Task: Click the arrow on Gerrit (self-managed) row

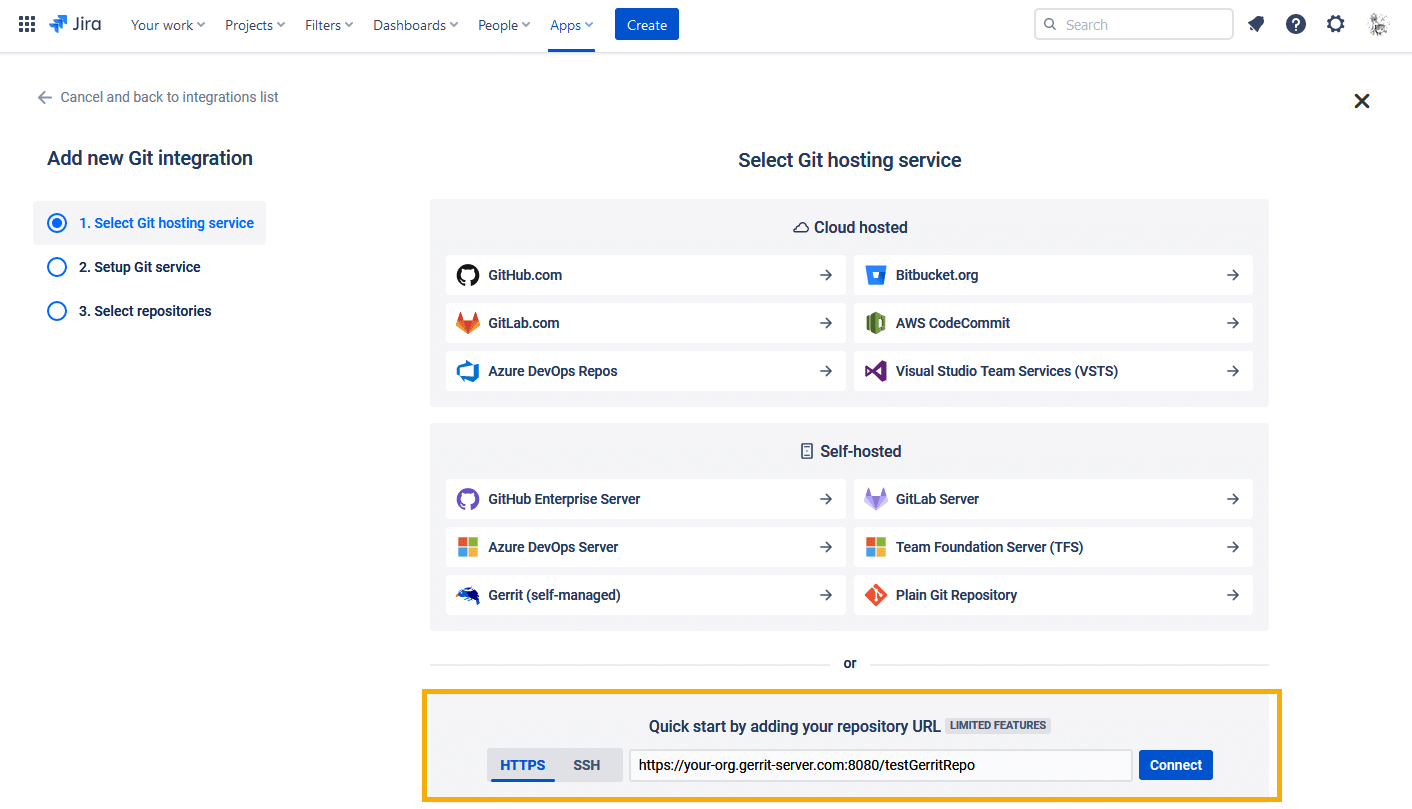Action: click(826, 595)
